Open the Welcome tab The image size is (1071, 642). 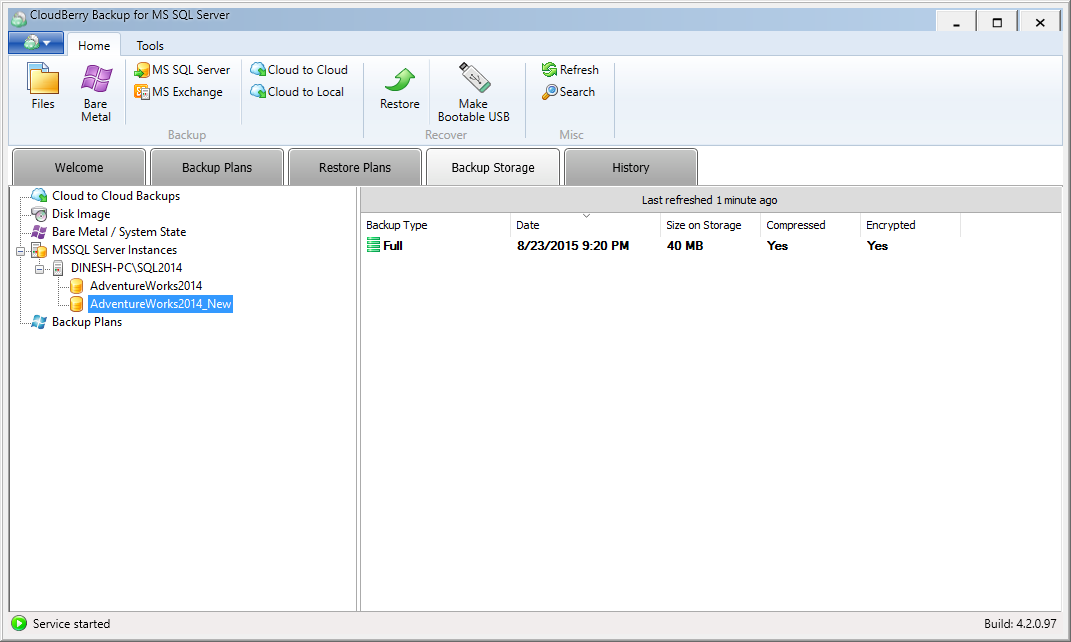point(79,167)
